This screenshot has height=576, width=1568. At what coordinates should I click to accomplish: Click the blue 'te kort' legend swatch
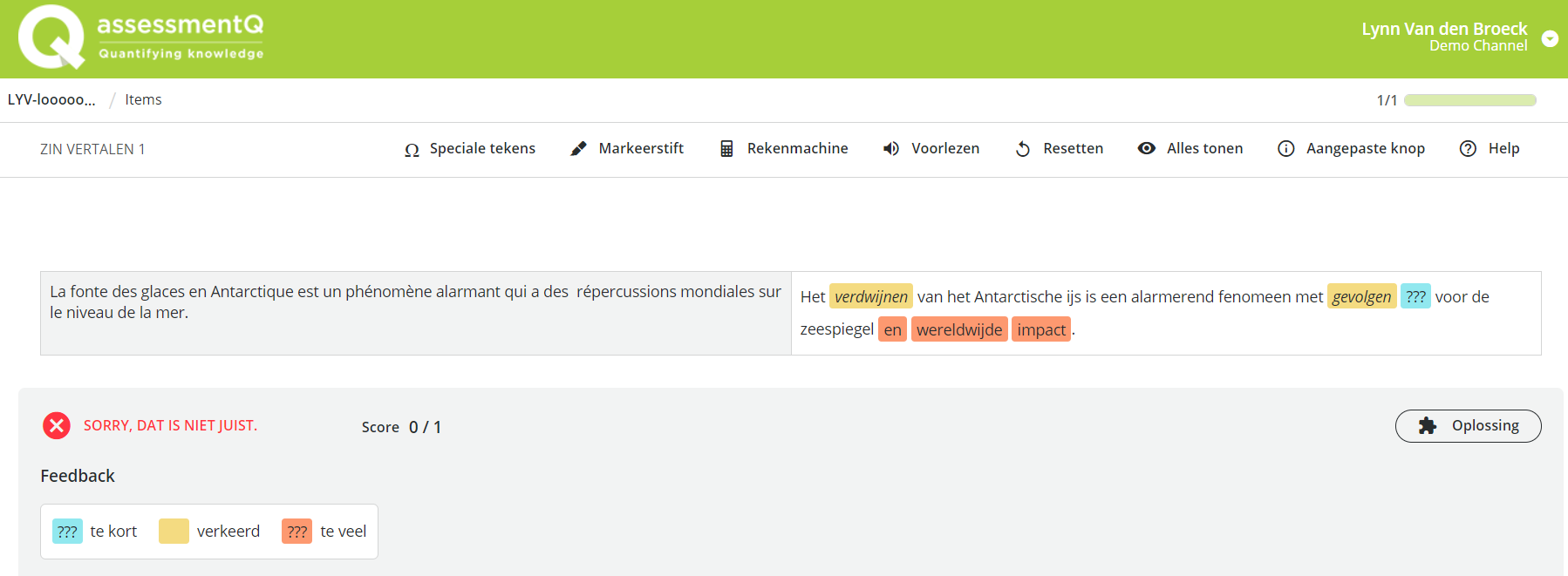click(67, 532)
